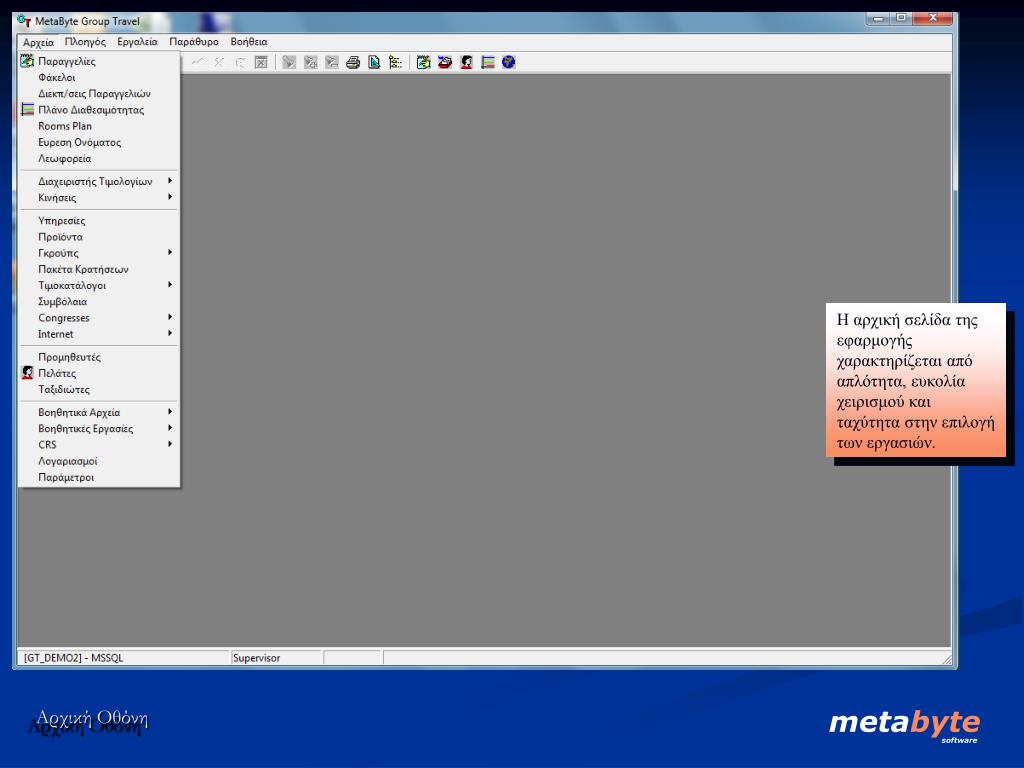
Task: Expand the Congresses submenu
Action: [x=99, y=318]
